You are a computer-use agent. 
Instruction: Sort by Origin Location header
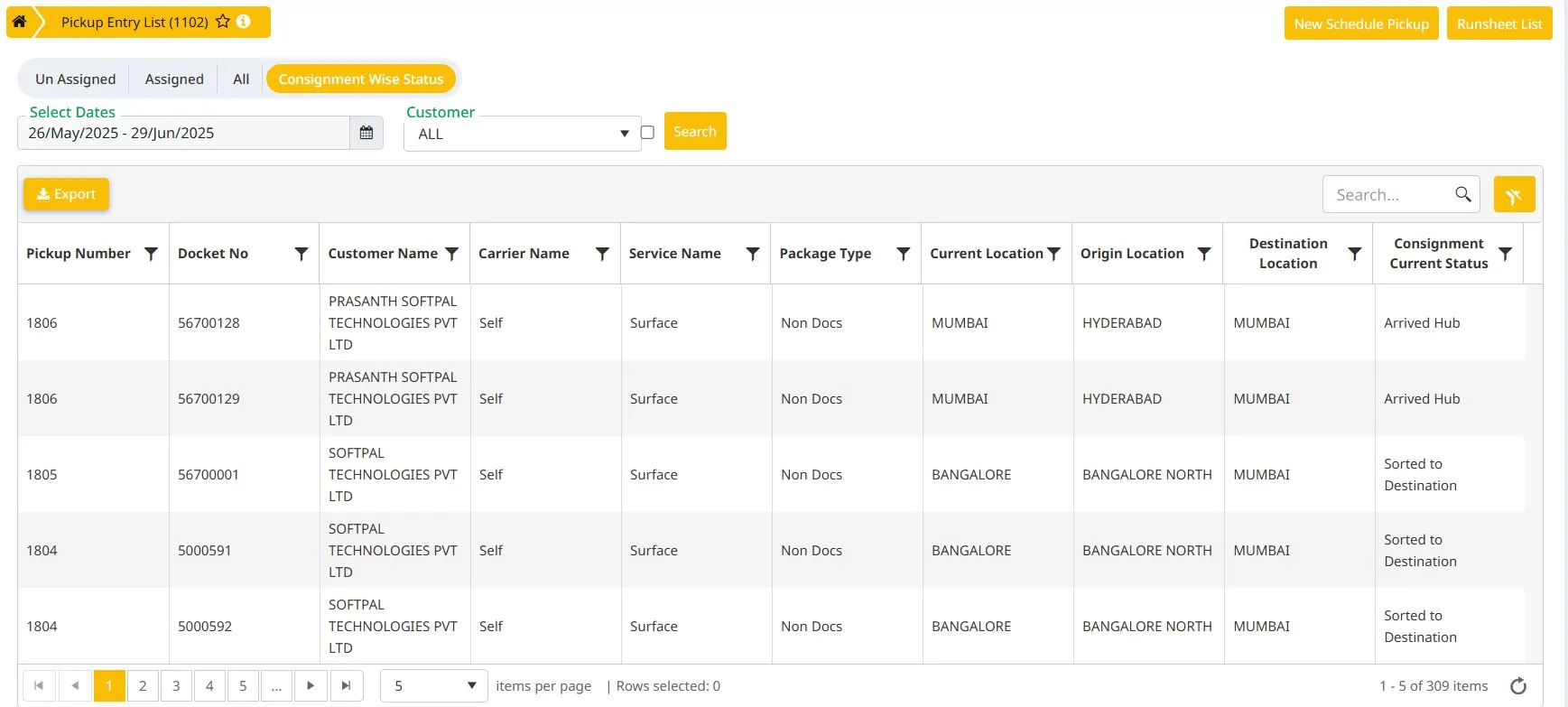[1132, 254]
